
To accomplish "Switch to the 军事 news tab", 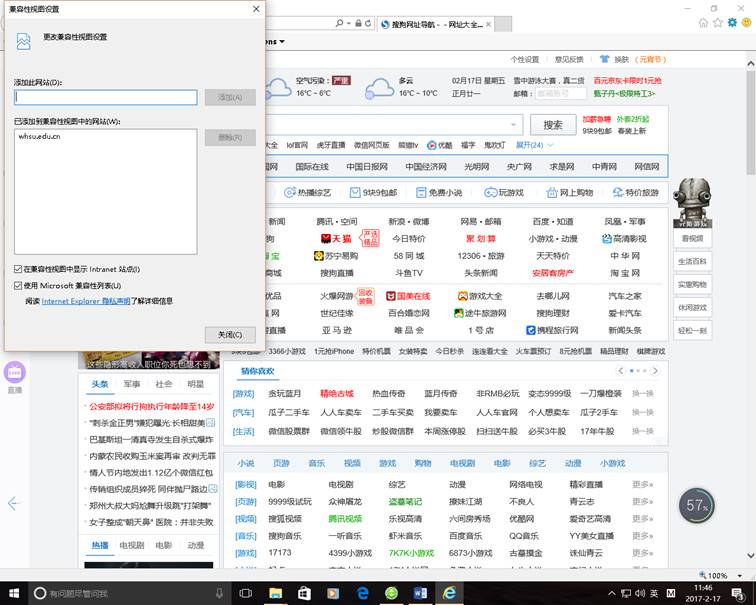I will tap(132, 384).
